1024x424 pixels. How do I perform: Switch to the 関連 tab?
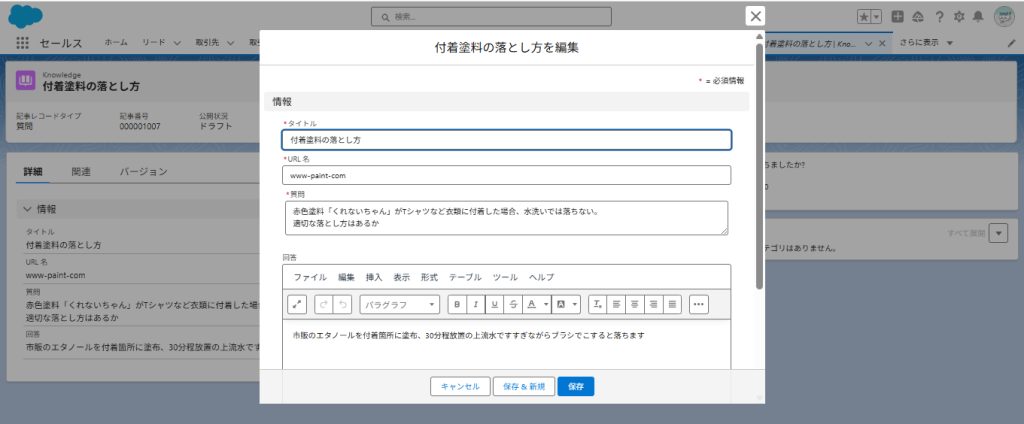pyautogui.click(x=81, y=172)
